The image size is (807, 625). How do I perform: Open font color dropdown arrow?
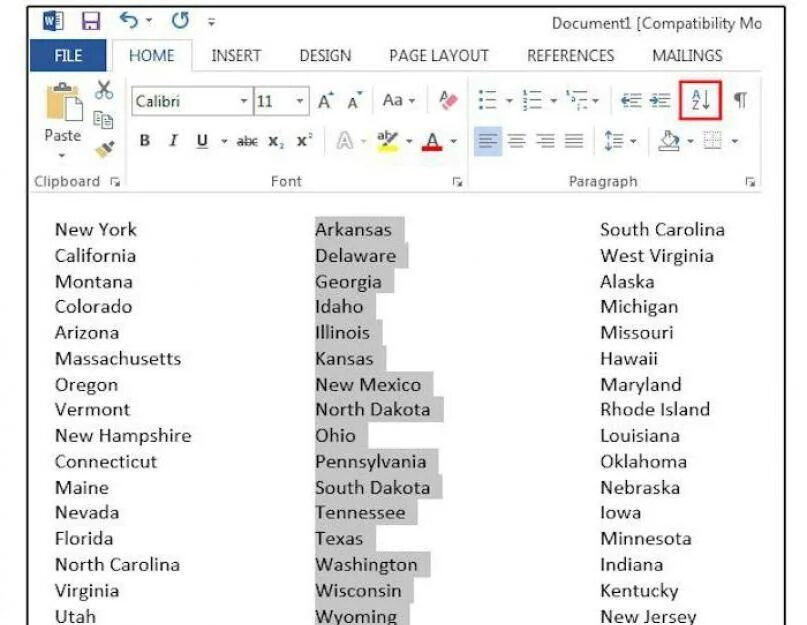click(x=453, y=141)
